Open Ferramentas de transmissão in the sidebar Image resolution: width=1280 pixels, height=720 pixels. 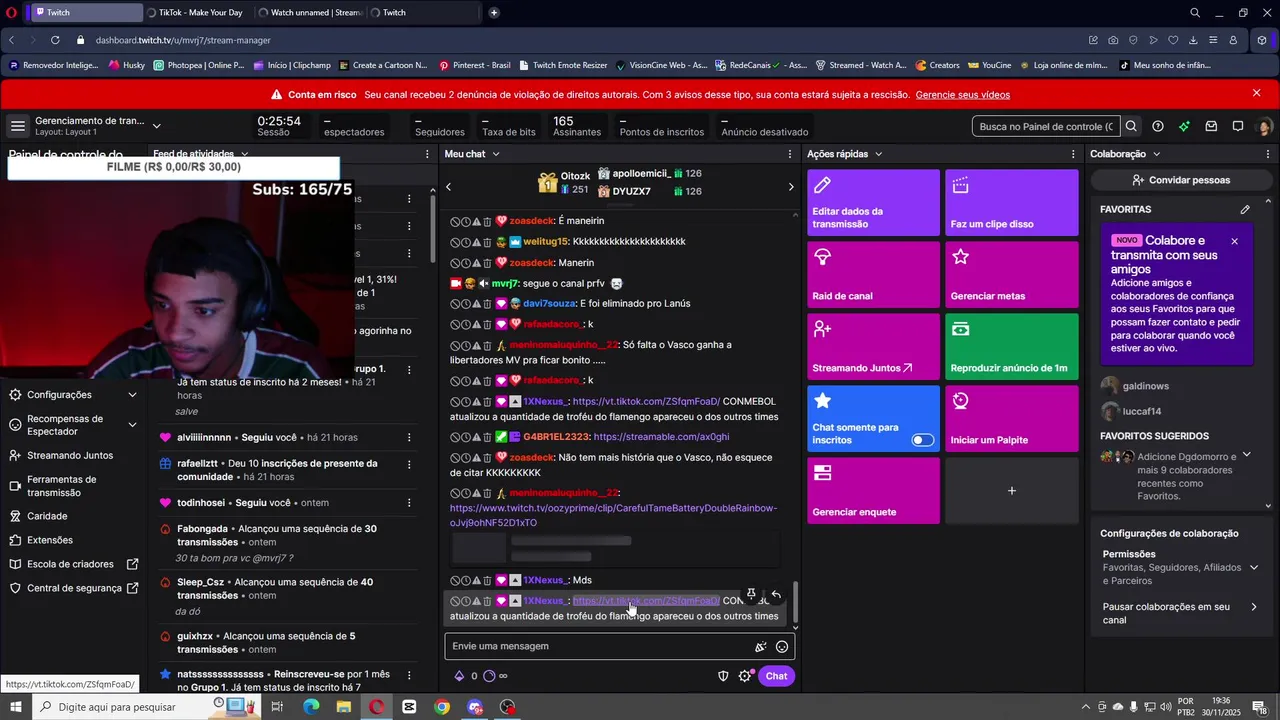pyautogui.click(x=61, y=486)
